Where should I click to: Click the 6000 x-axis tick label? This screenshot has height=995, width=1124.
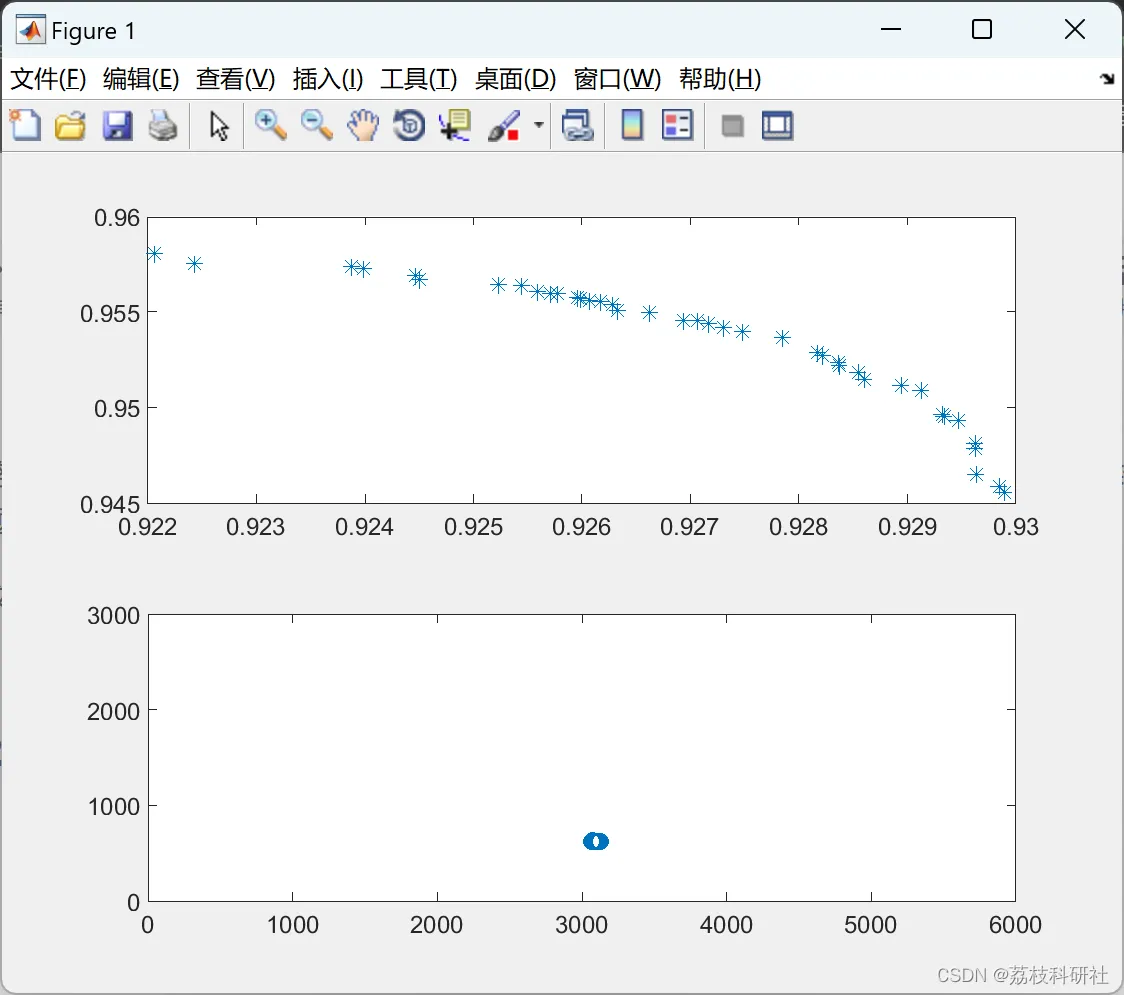pyautogui.click(x=1015, y=925)
